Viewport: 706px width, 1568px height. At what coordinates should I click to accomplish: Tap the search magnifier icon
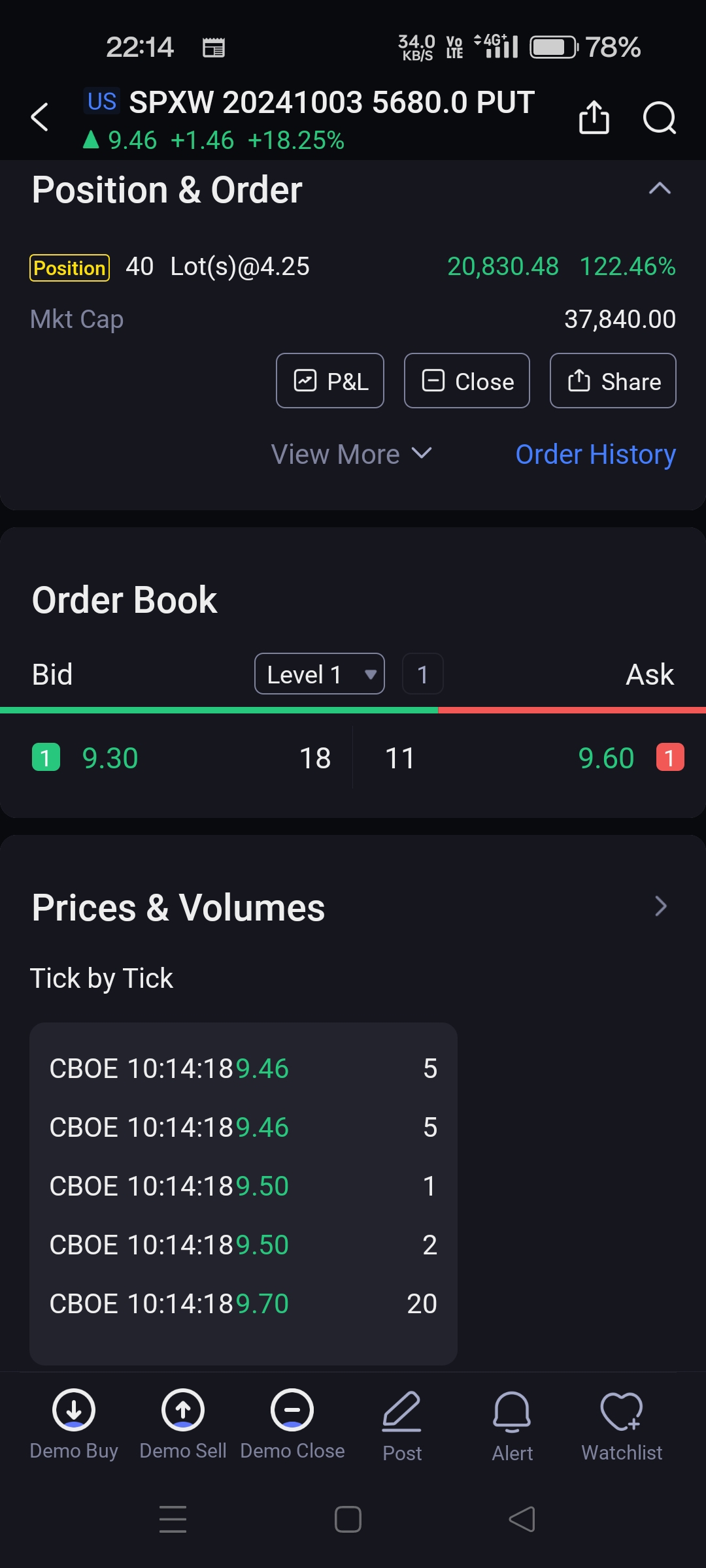(659, 118)
